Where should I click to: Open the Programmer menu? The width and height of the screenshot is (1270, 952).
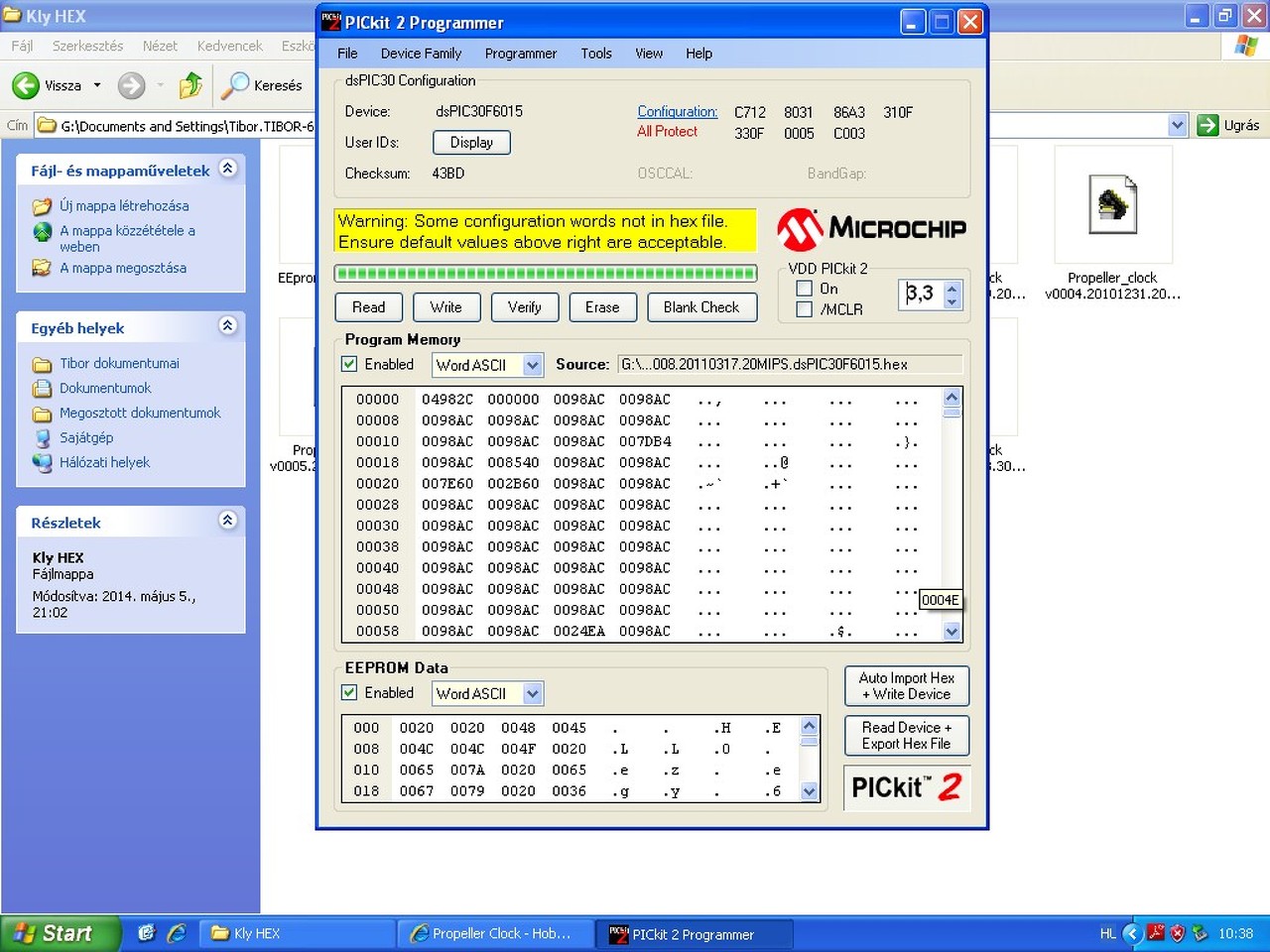(521, 54)
